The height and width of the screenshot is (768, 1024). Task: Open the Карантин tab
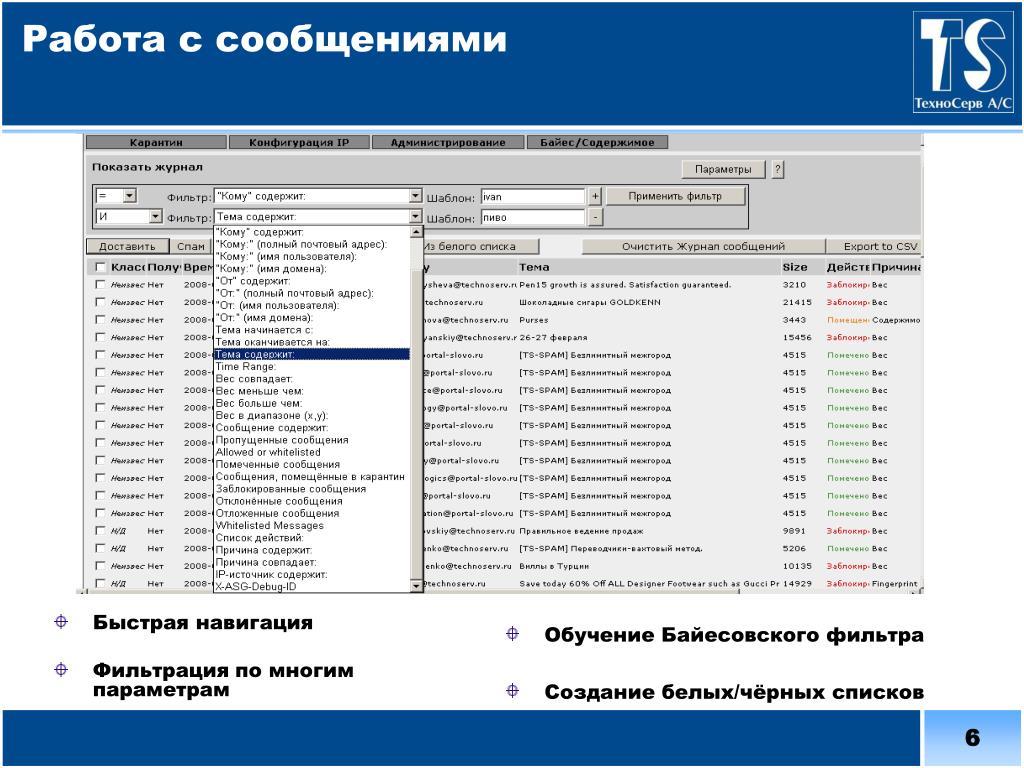(156, 142)
